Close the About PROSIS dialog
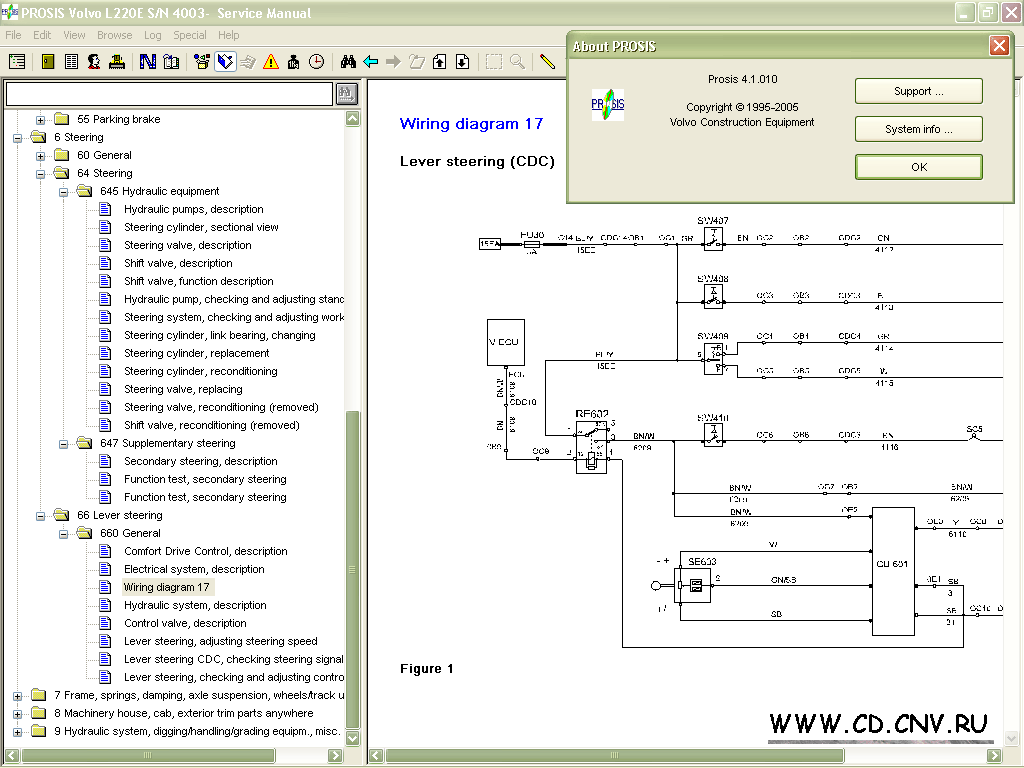1024x768 pixels. [x=999, y=46]
